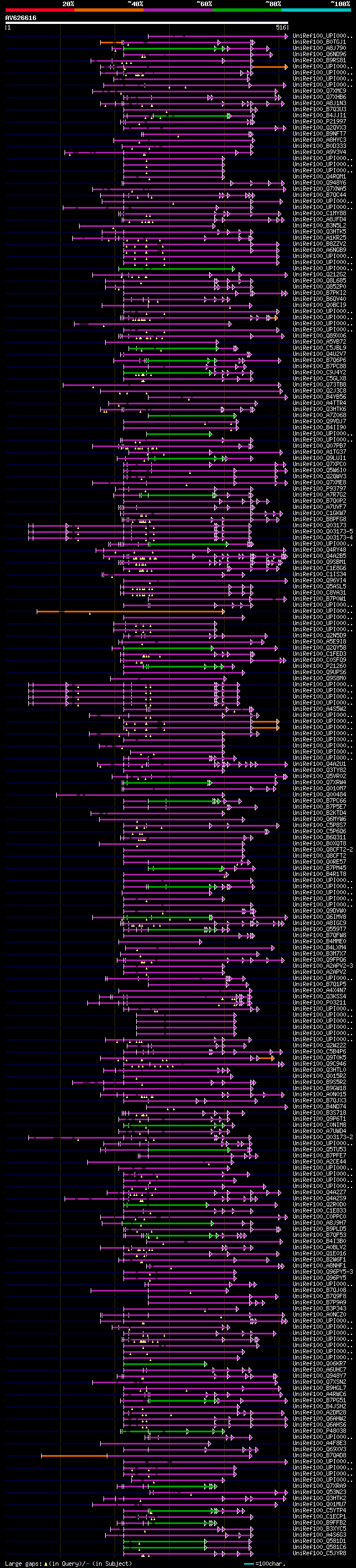Viewport: 356px width, 1568px height.
Task: Select the UniRef100_A4S5W2 label
Action: click(x=319, y=709)
